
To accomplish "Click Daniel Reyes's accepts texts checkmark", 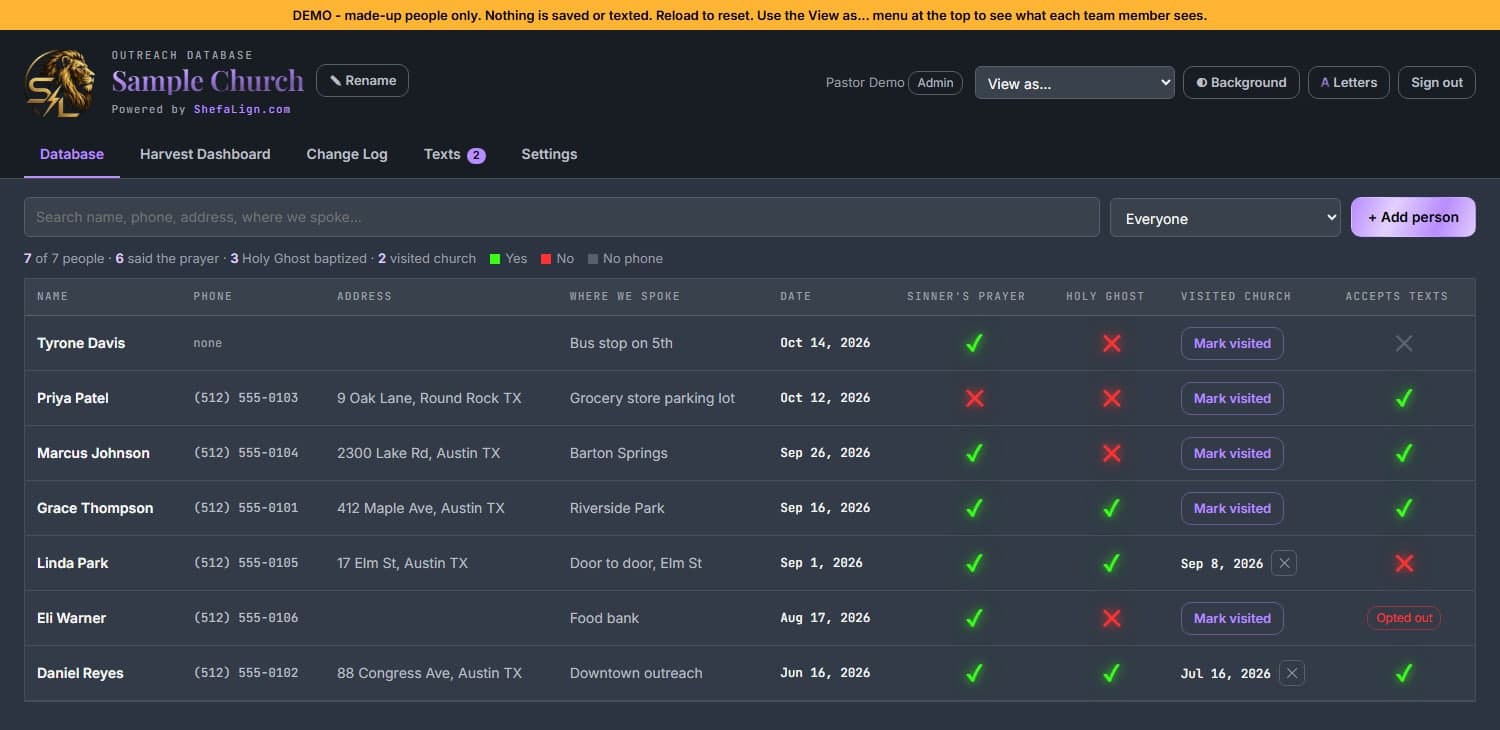I will click(x=1404, y=673).
